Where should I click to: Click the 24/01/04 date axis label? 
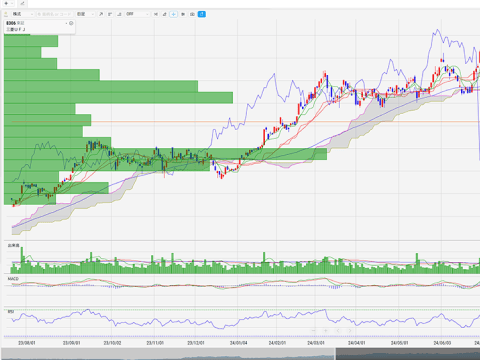point(238,343)
